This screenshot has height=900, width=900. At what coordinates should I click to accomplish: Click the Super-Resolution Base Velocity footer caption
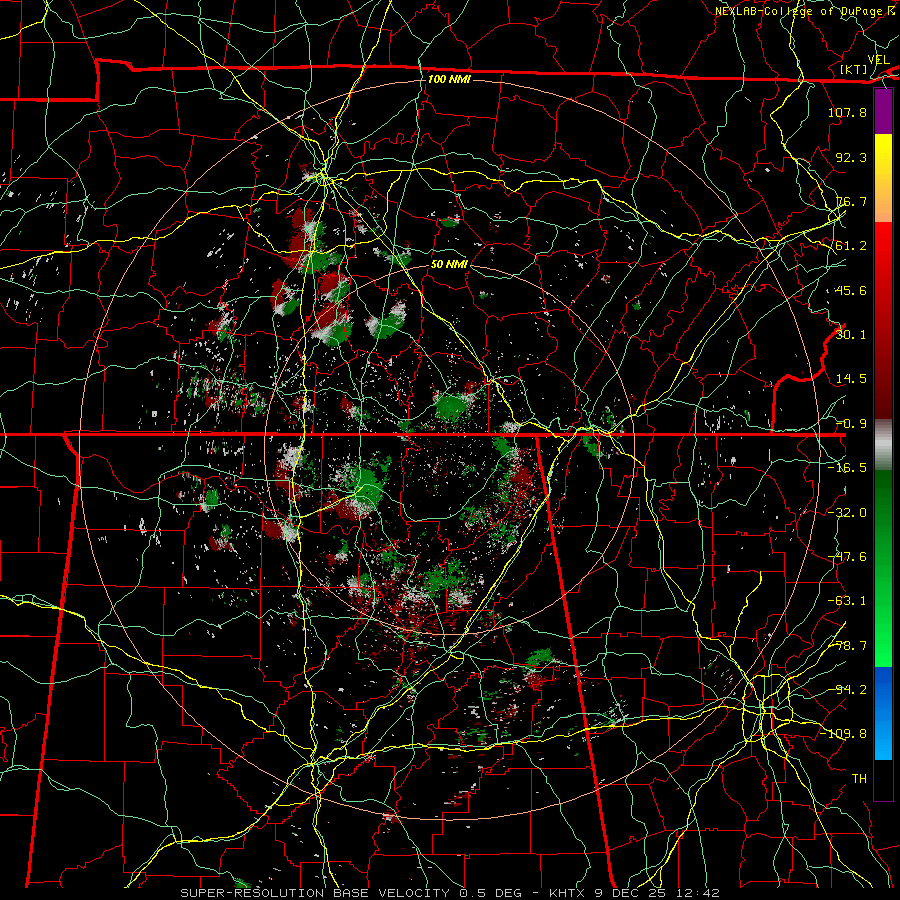coord(449,893)
